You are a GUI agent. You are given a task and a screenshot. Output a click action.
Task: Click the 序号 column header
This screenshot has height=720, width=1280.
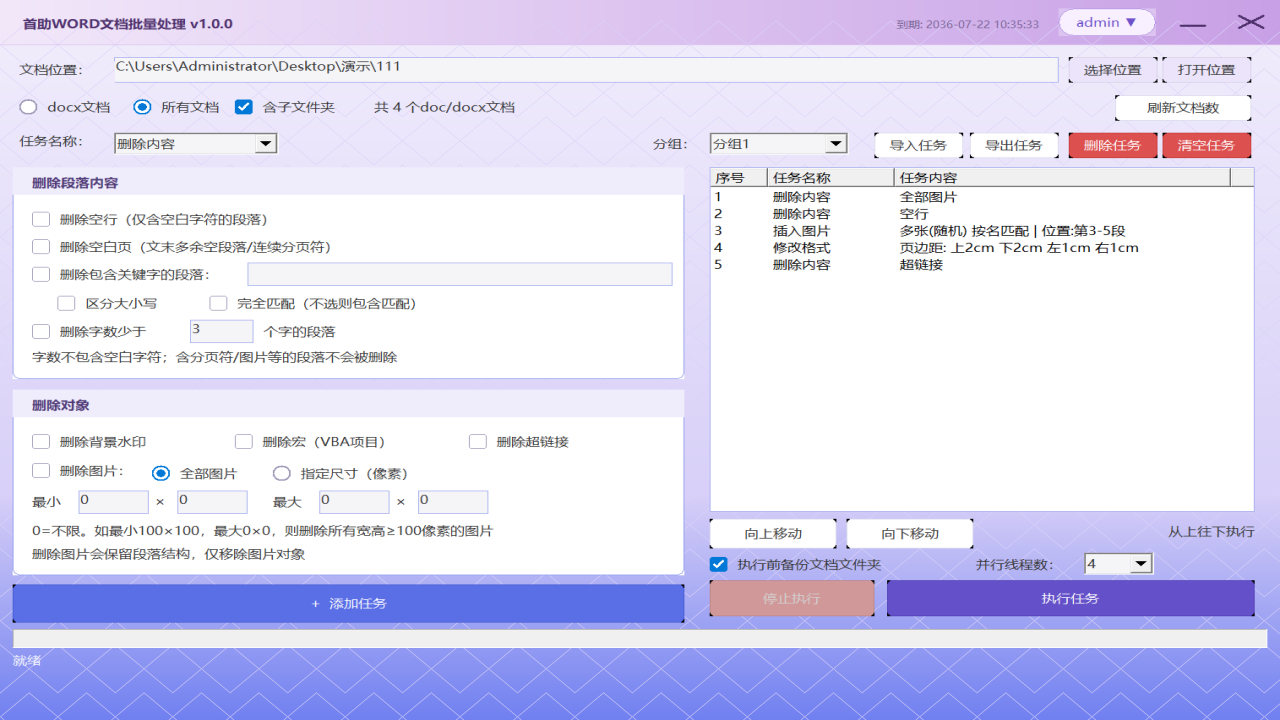click(739, 177)
